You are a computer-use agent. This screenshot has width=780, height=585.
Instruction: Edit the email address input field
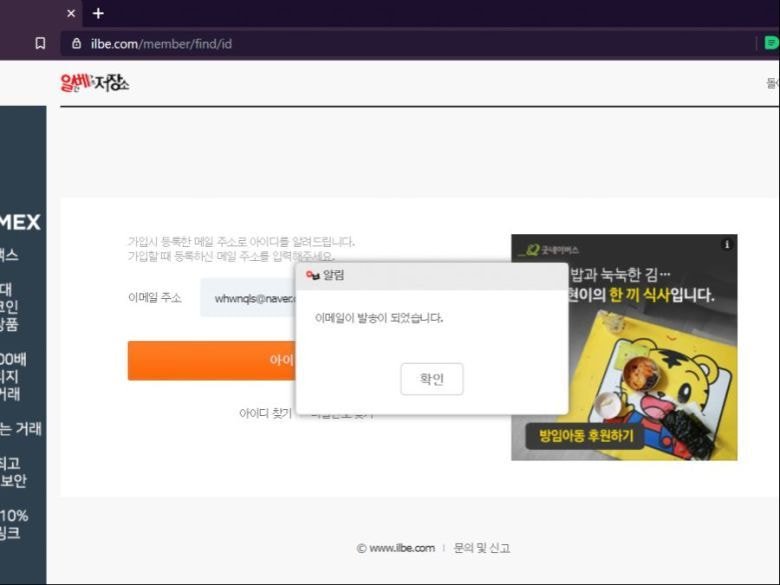(x=249, y=297)
